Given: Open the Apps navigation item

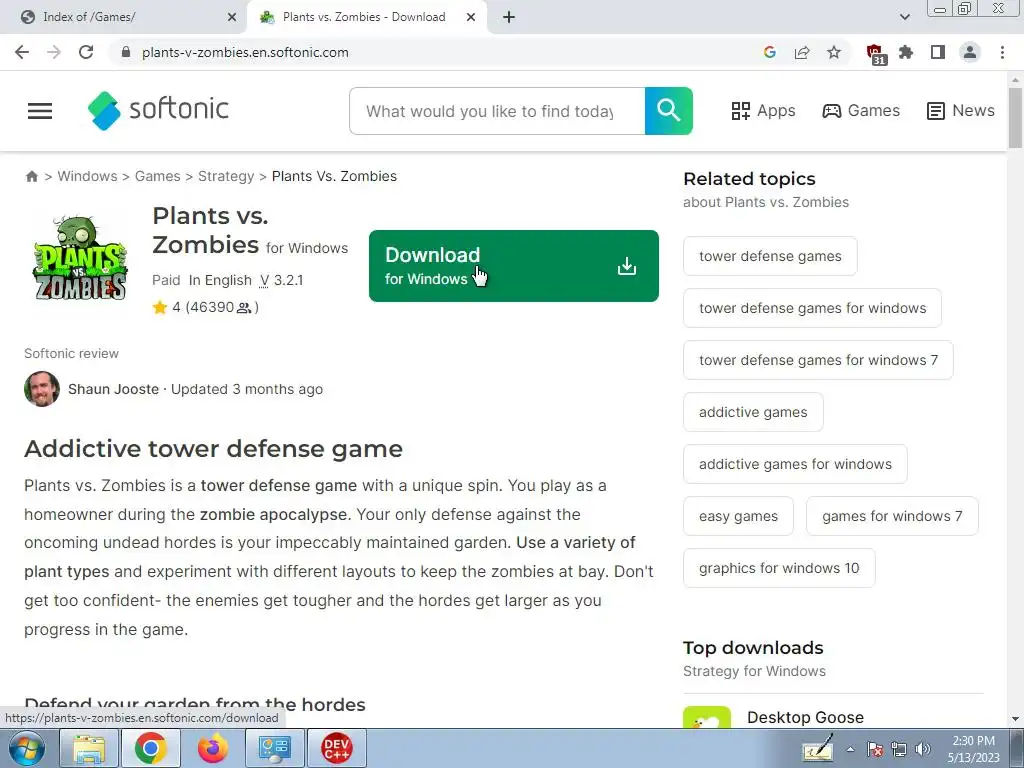Looking at the screenshot, I should [x=763, y=111].
